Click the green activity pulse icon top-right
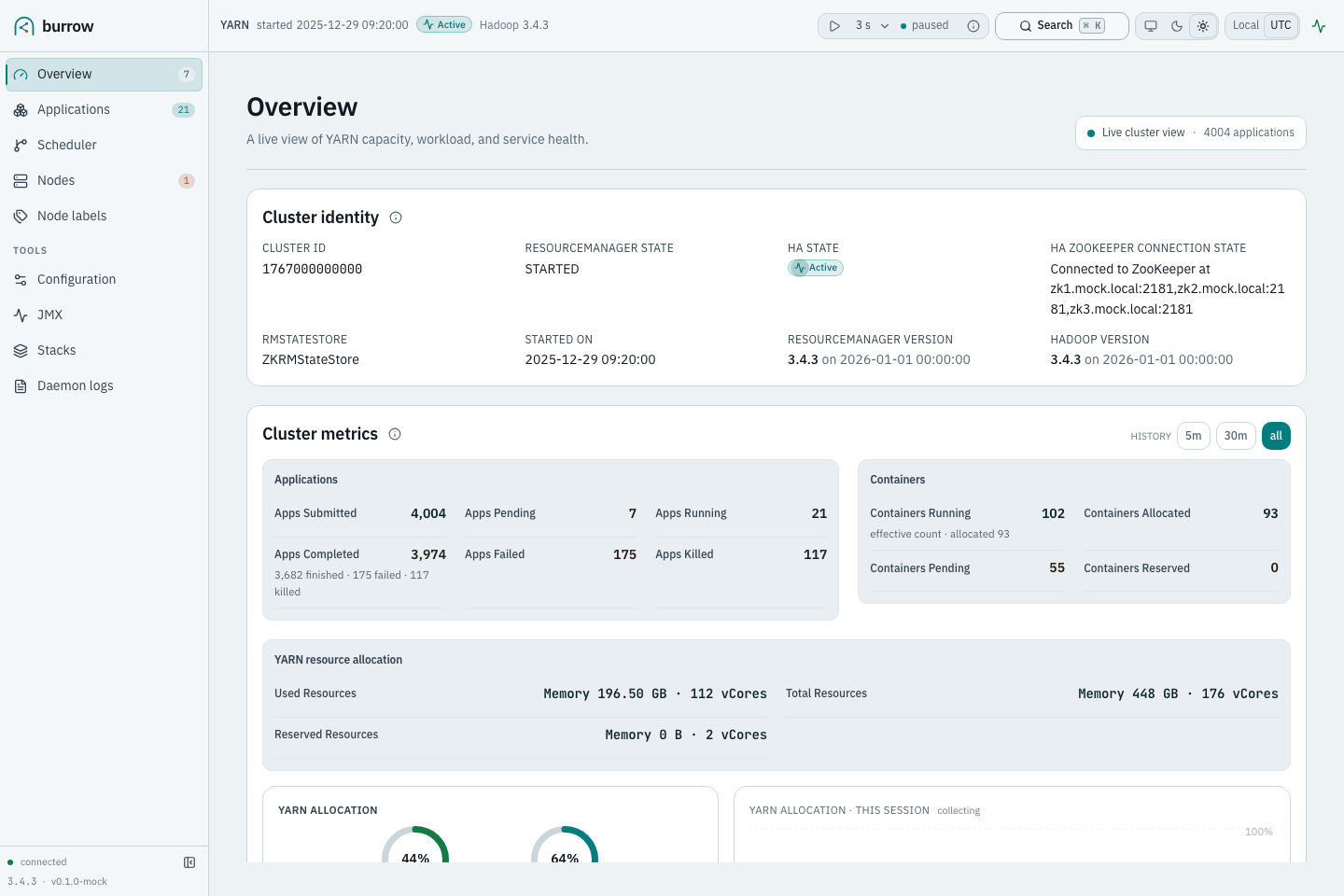This screenshot has height=896, width=1344. pos(1319,26)
